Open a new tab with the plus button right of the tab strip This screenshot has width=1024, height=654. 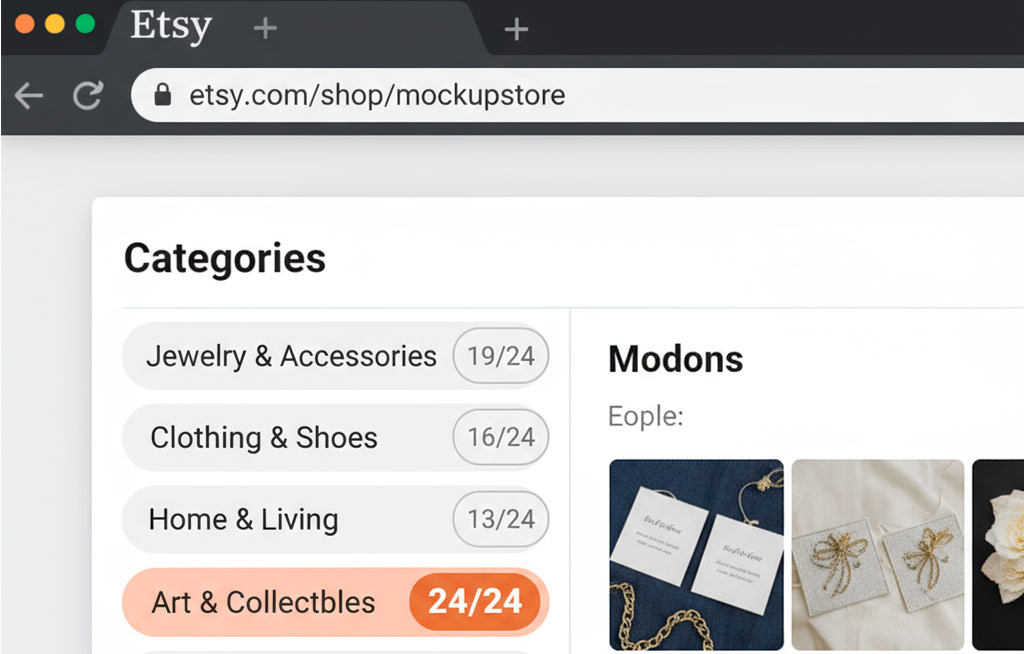coord(516,30)
